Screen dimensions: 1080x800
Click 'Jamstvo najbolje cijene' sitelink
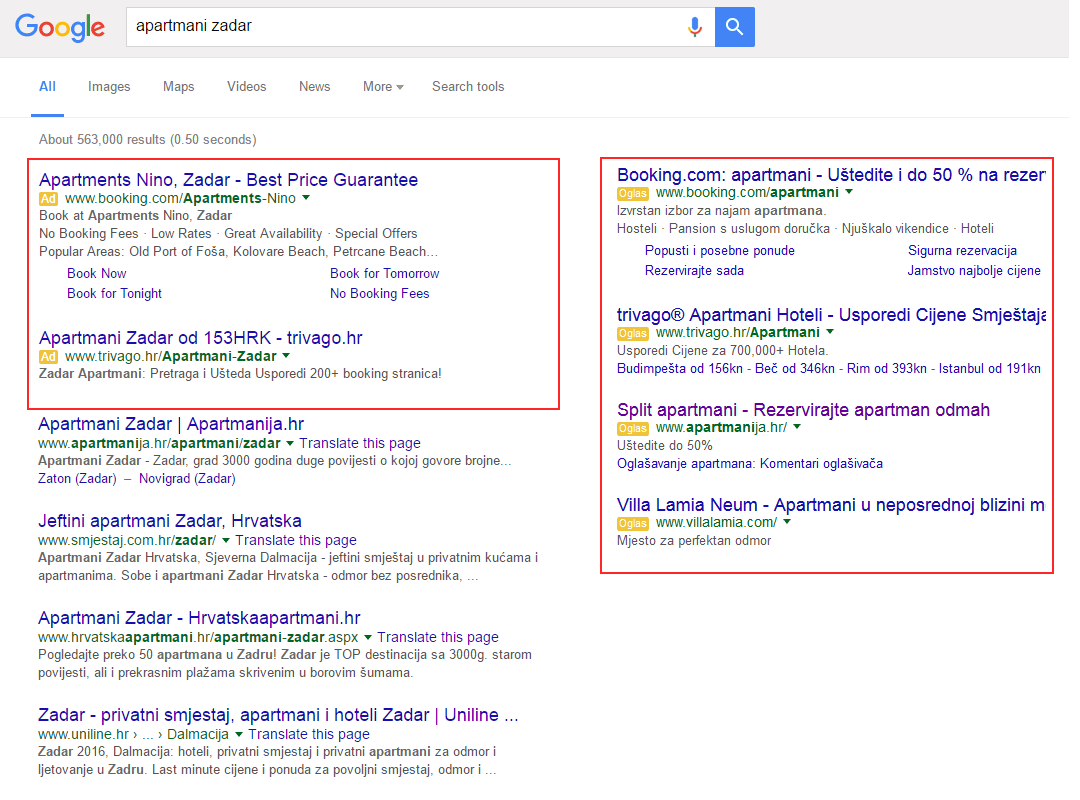pyautogui.click(x=974, y=271)
